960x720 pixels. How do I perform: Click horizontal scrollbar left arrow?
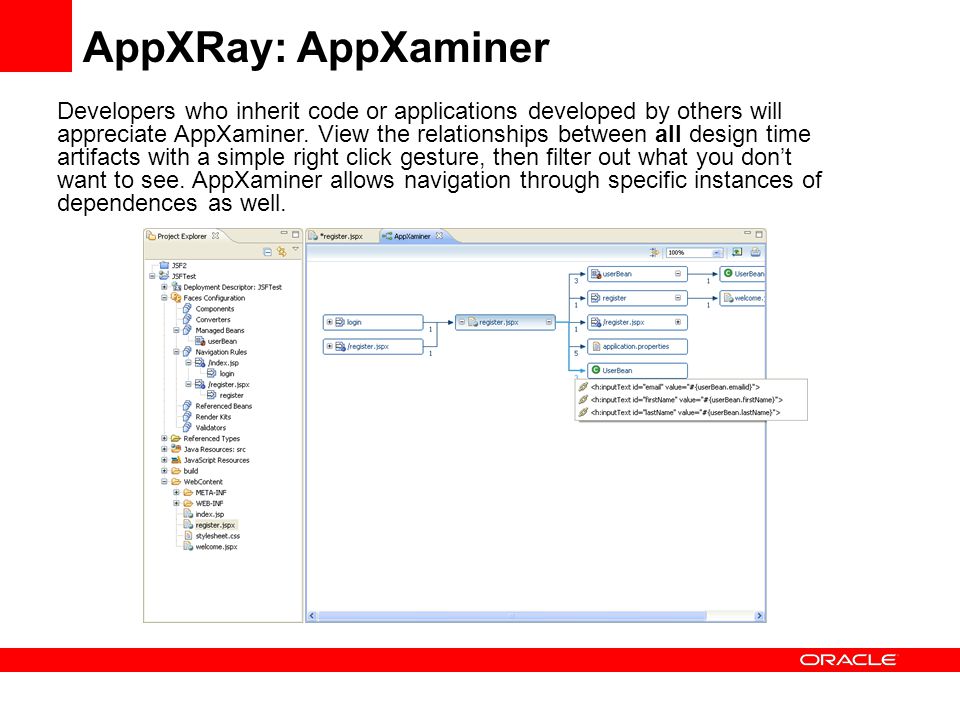point(312,616)
